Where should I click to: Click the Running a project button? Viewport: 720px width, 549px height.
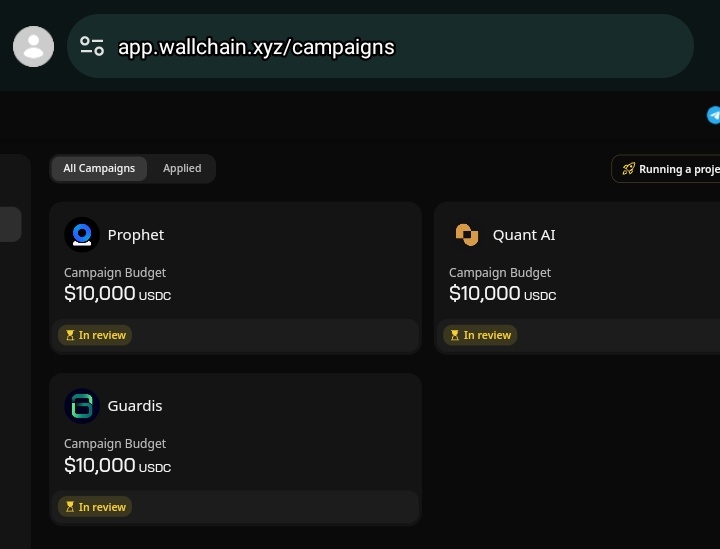click(x=666, y=169)
